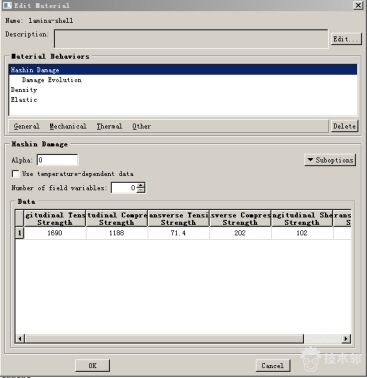
Task: Select Longitudinal Tensile Strength column header
Action: point(55,219)
